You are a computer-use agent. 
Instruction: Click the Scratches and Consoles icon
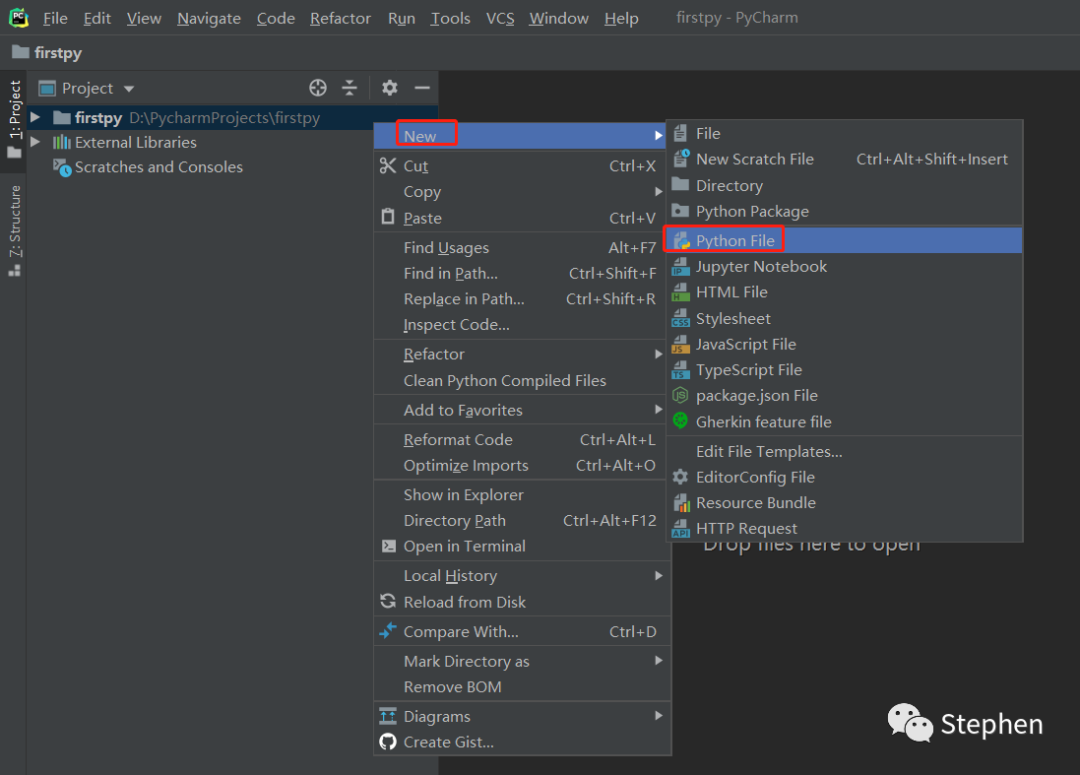63,167
